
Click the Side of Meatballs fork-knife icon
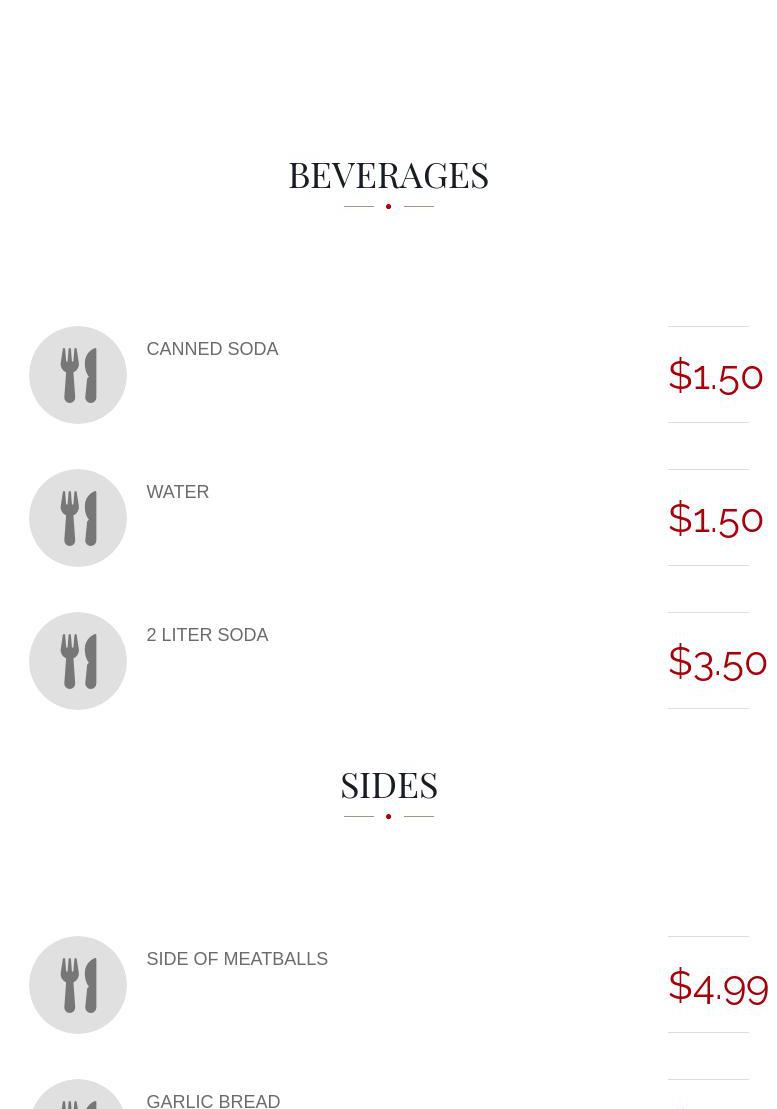point(78,985)
